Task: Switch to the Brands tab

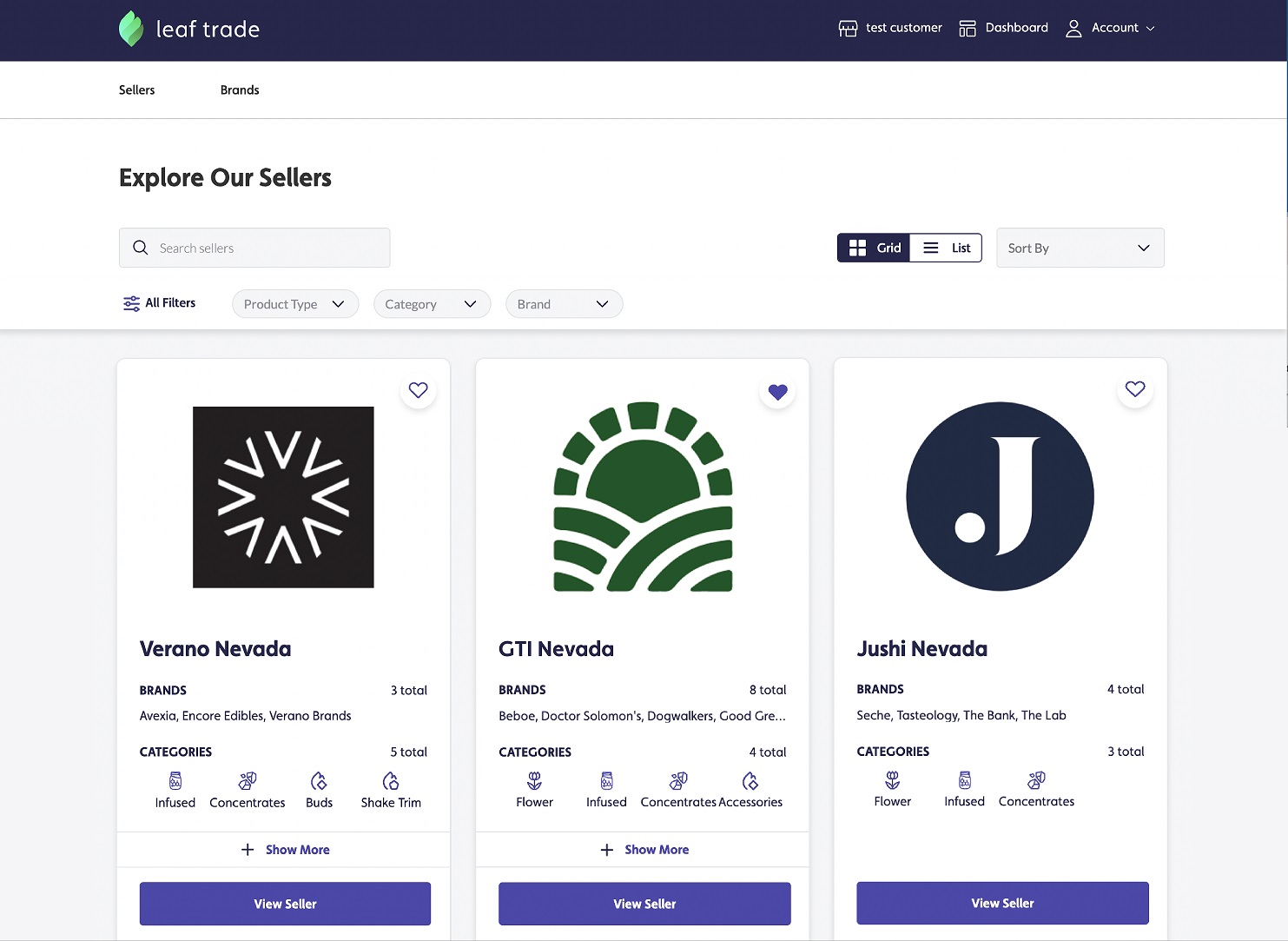Action: [x=240, y=89]
